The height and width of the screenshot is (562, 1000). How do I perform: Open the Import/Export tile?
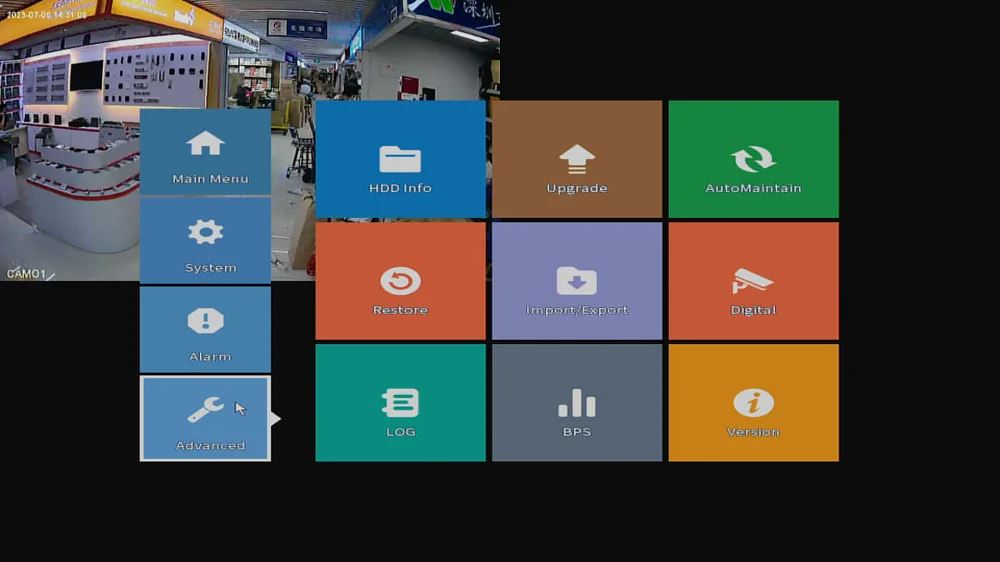tap(577, 281)
